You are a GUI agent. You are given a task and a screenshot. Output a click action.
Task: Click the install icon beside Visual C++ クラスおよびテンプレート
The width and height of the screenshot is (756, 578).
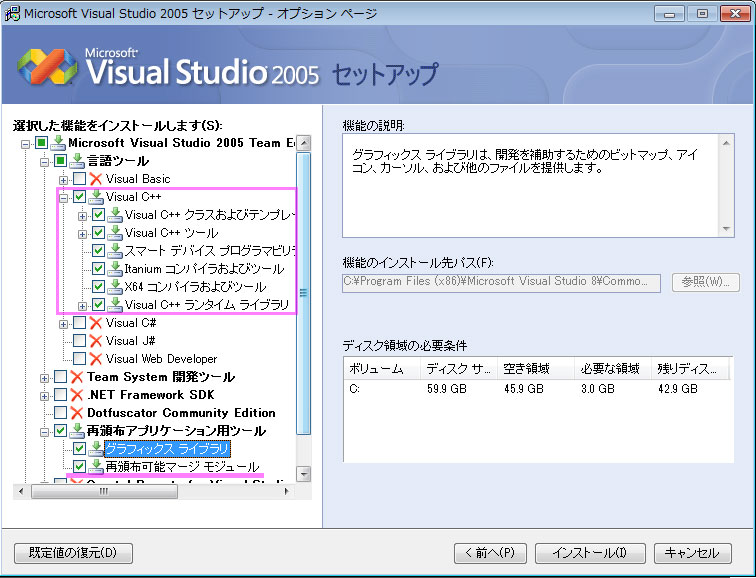coord(115,215)
